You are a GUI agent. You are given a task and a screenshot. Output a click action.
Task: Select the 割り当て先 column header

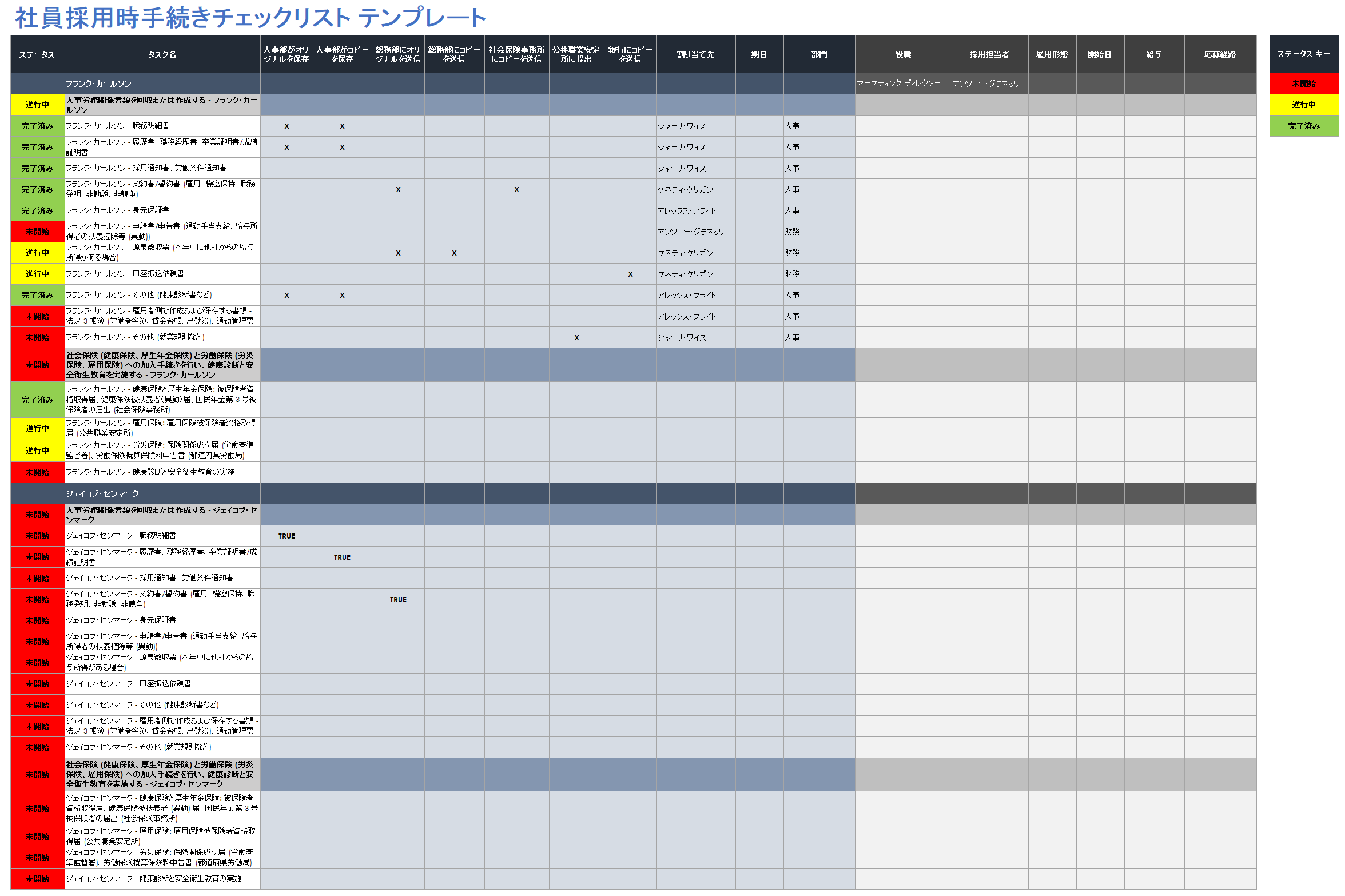(x=696, y=54)
